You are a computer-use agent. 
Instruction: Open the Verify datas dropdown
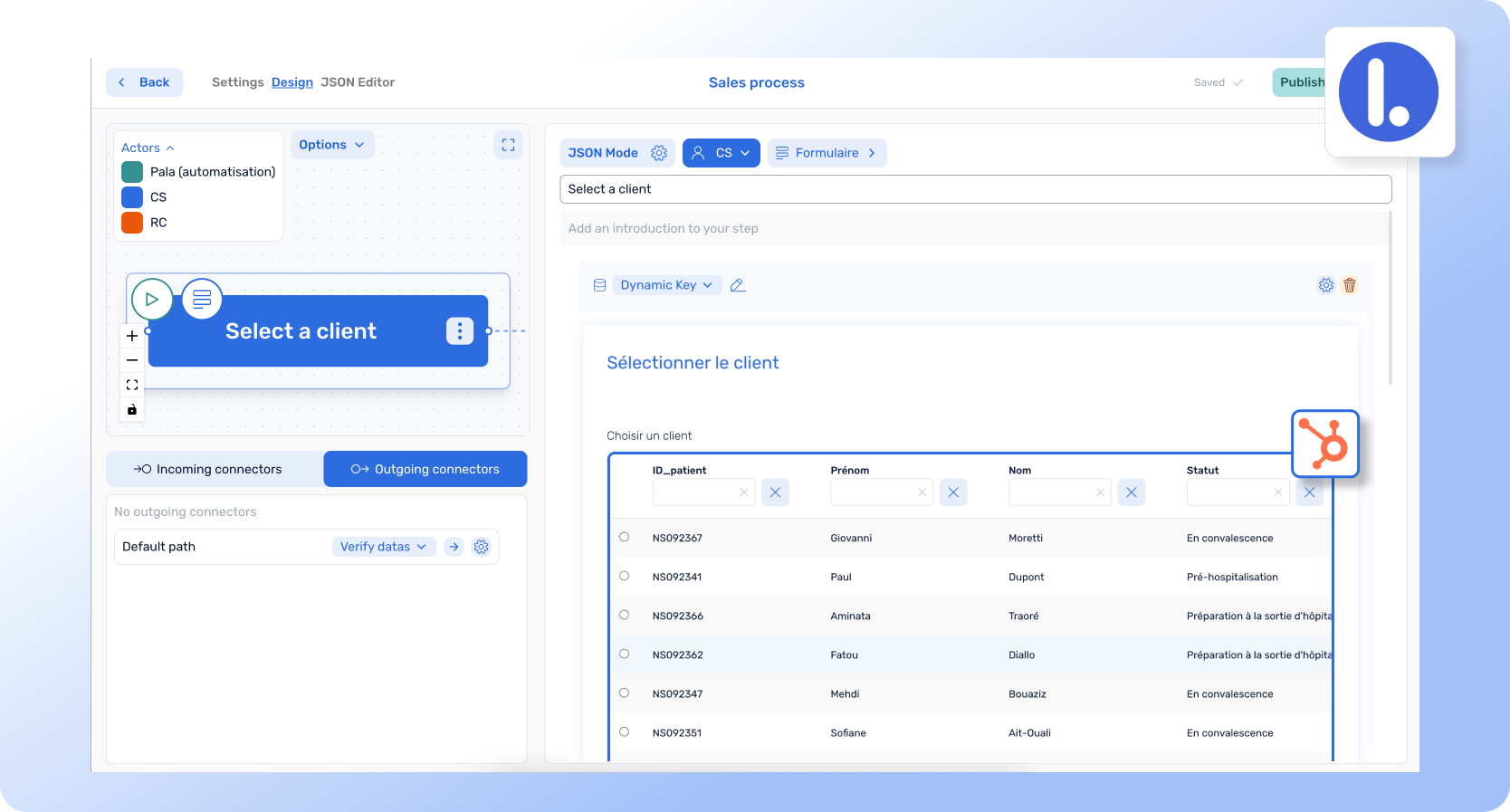click(383, 547)
